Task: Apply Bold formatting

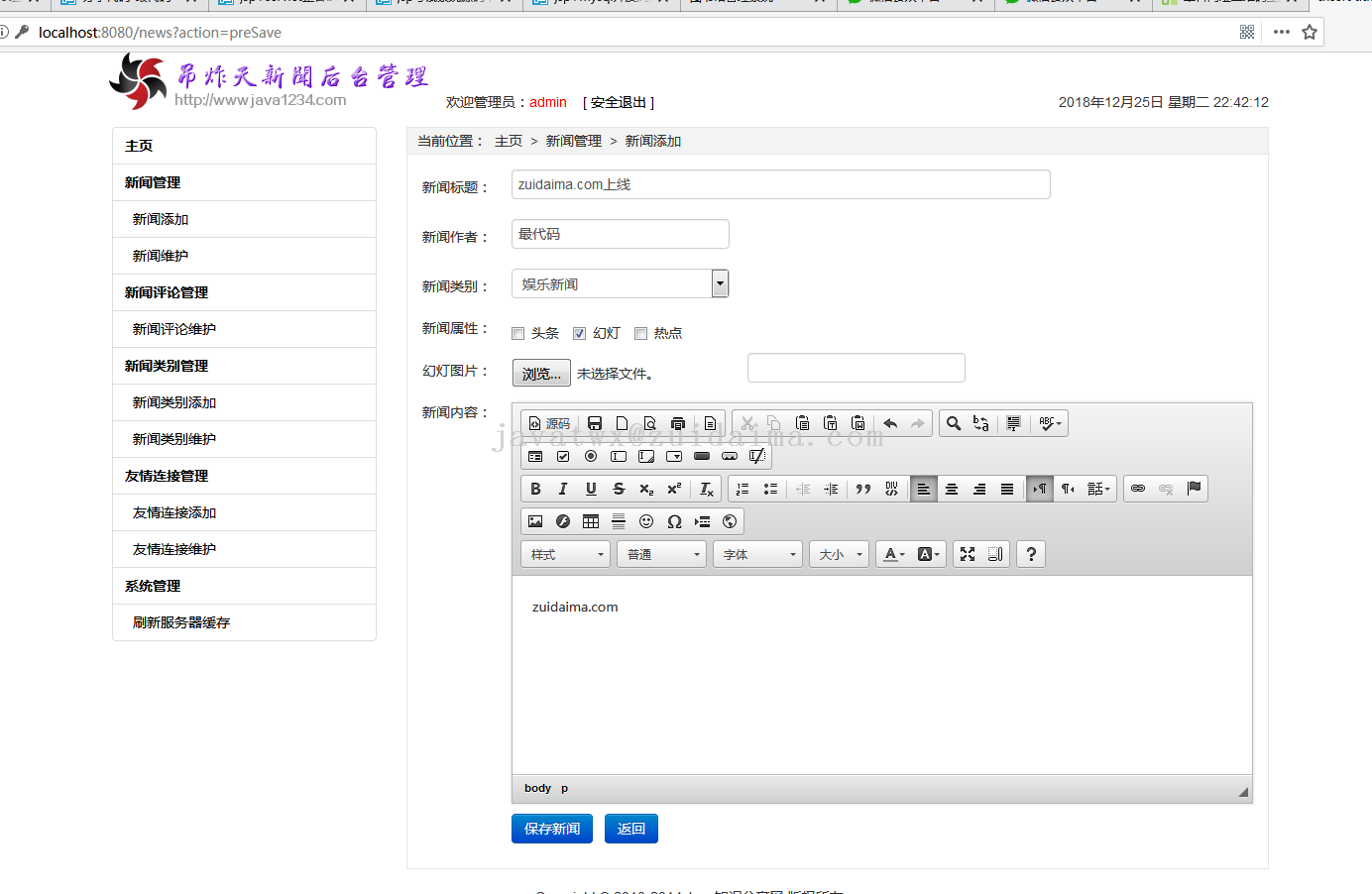Action: pyautogui.click(x=535, y=489)
